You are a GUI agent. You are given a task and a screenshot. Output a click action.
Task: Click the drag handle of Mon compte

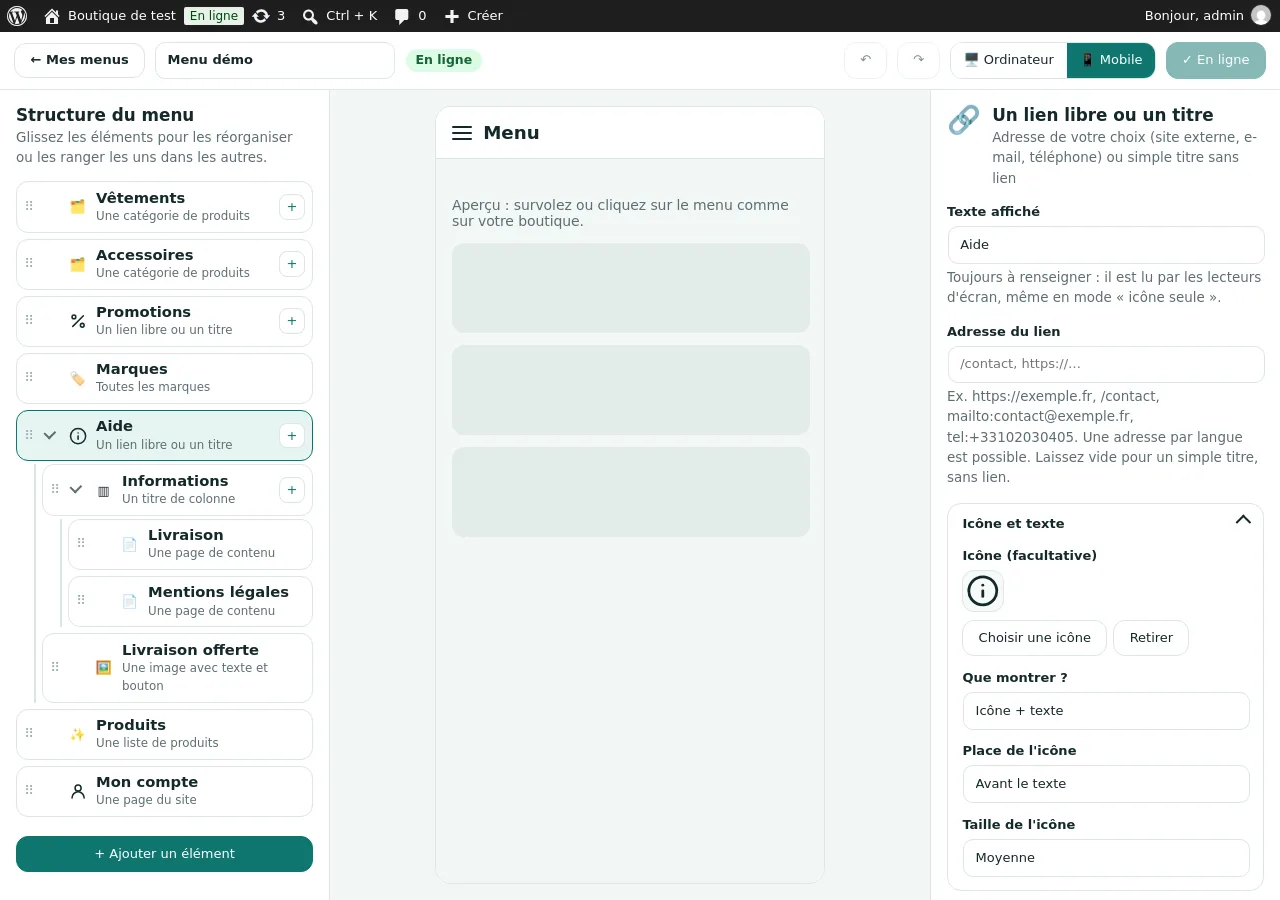pyautogui.click(x=29, y=791)
